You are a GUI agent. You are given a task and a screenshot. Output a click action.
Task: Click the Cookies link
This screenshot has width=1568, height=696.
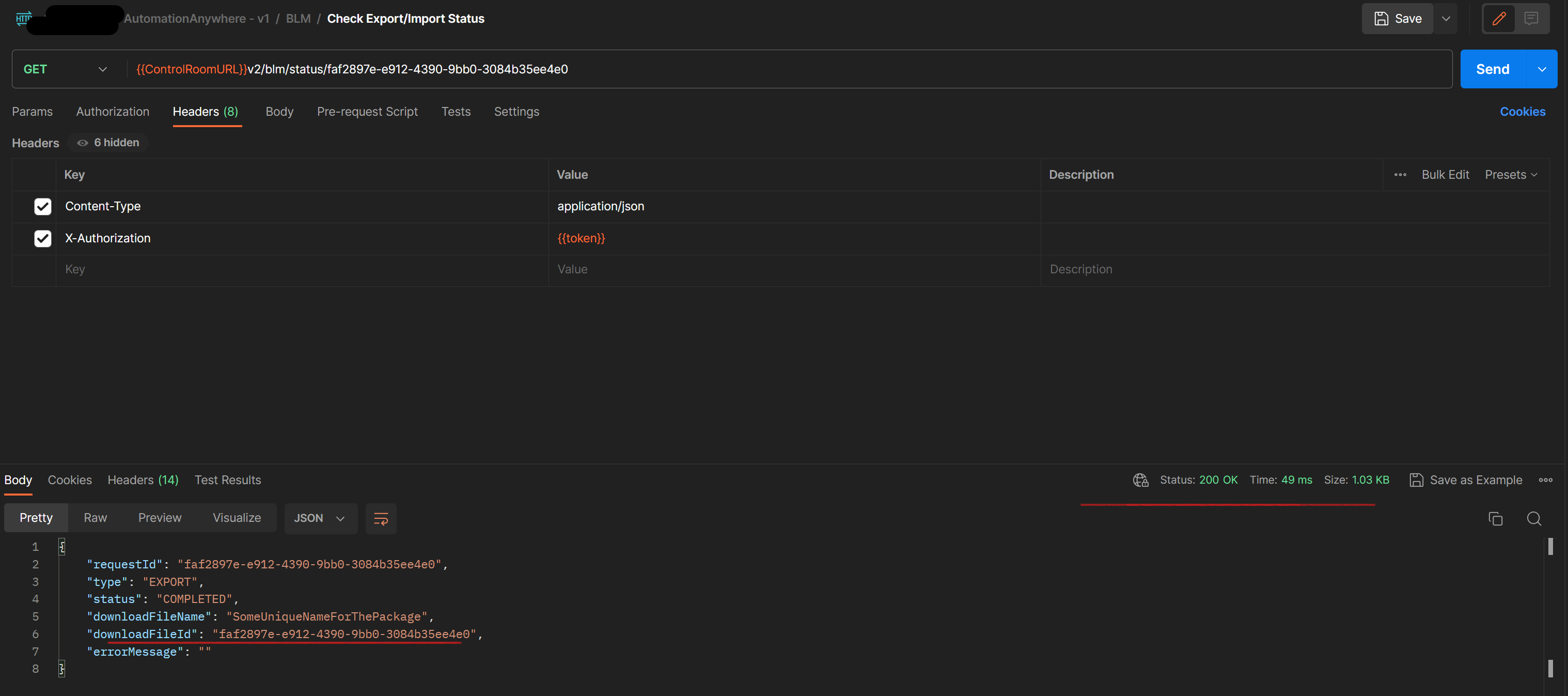[x=1523, y=112]
